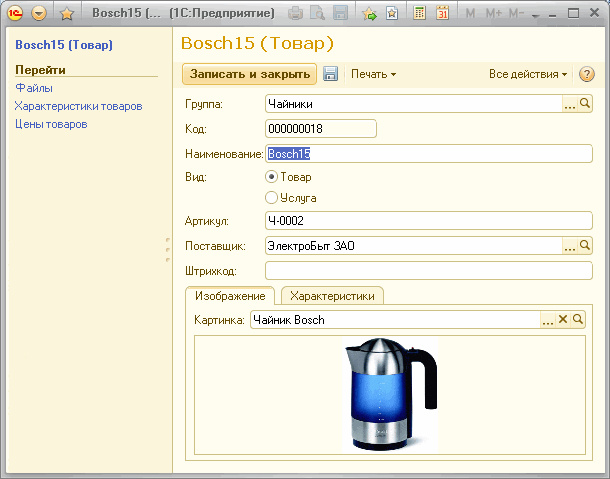The image size is (610, 479).
Task: Click the M- memory button
Action: click(x=516, y=14)
